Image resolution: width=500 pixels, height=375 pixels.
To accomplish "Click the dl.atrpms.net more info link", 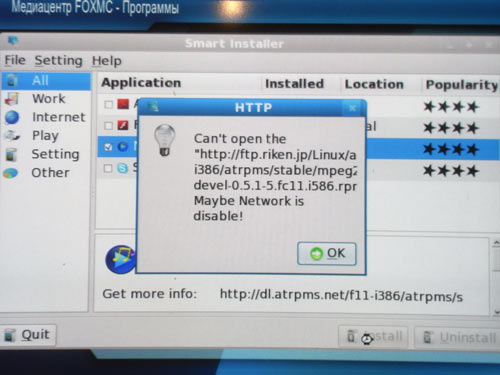I will click(x=341, y=295).
